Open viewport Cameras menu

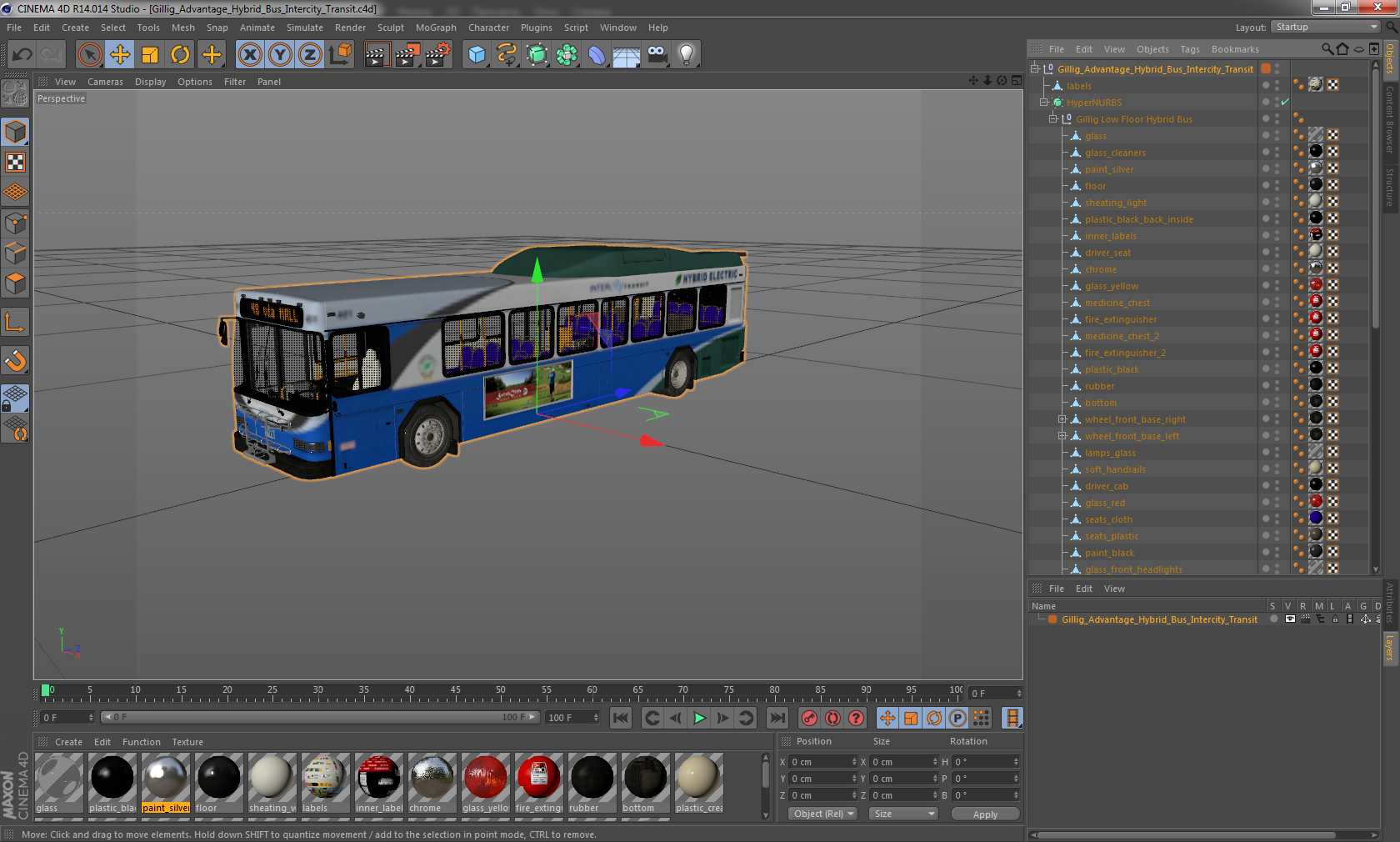(x=105, y=82)
